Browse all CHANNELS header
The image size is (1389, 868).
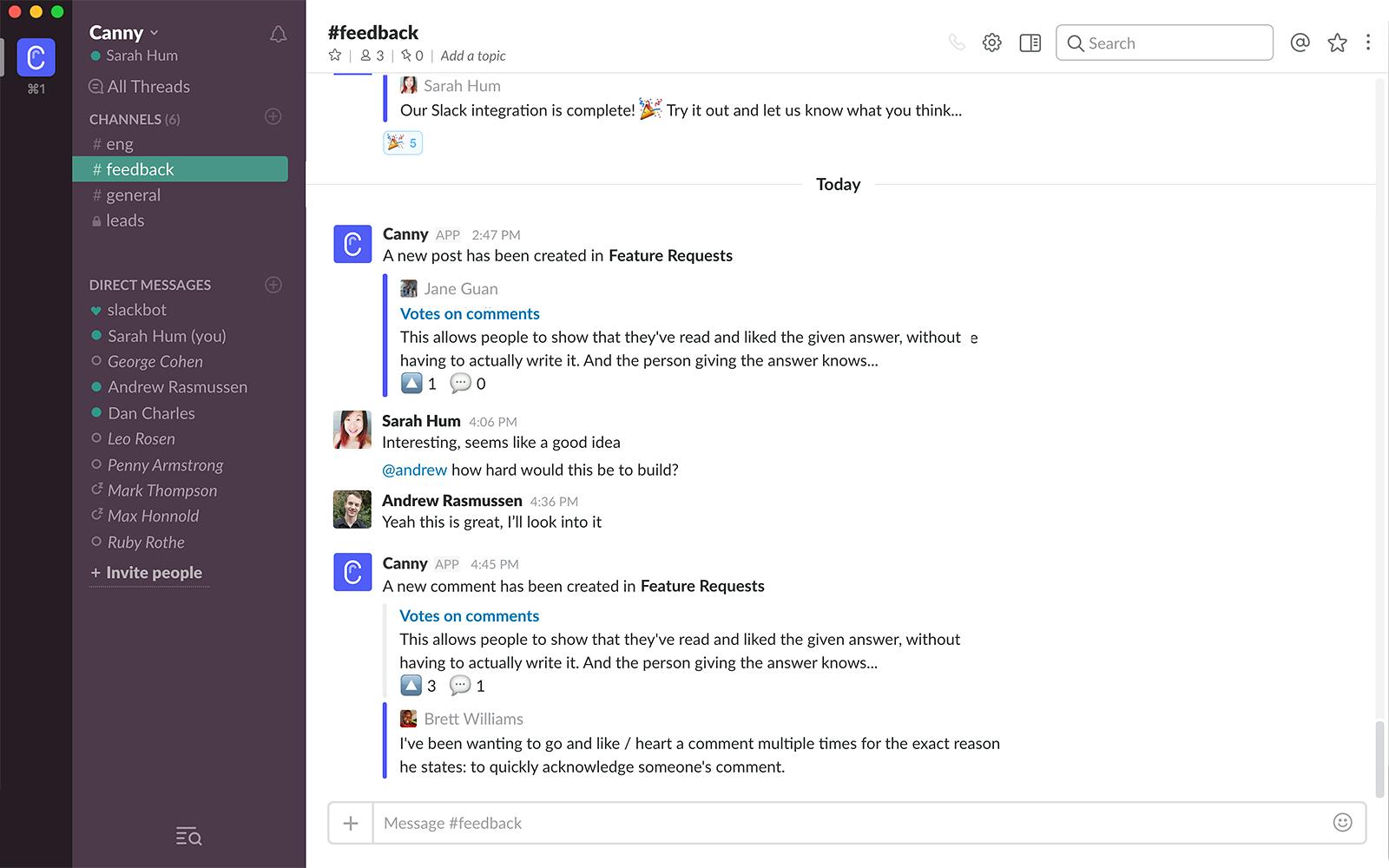tap(135, 119)
